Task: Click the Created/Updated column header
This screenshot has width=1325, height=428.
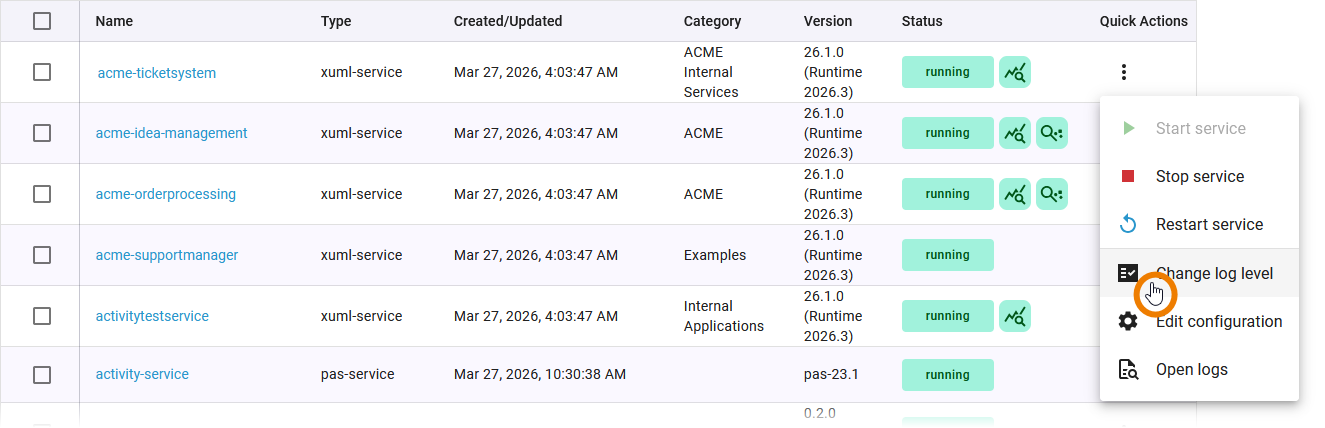Action: (x=508, y=21)
